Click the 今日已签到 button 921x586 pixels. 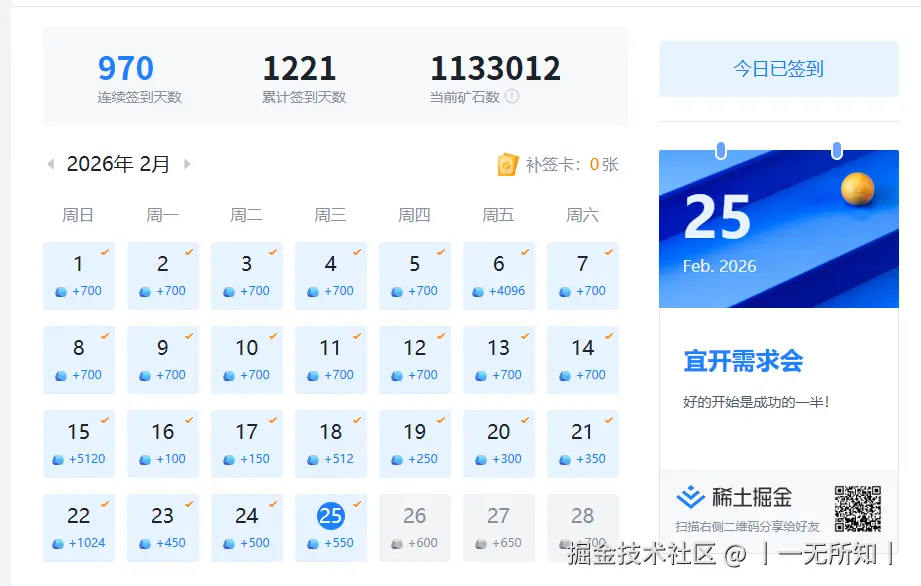(777, 68)
